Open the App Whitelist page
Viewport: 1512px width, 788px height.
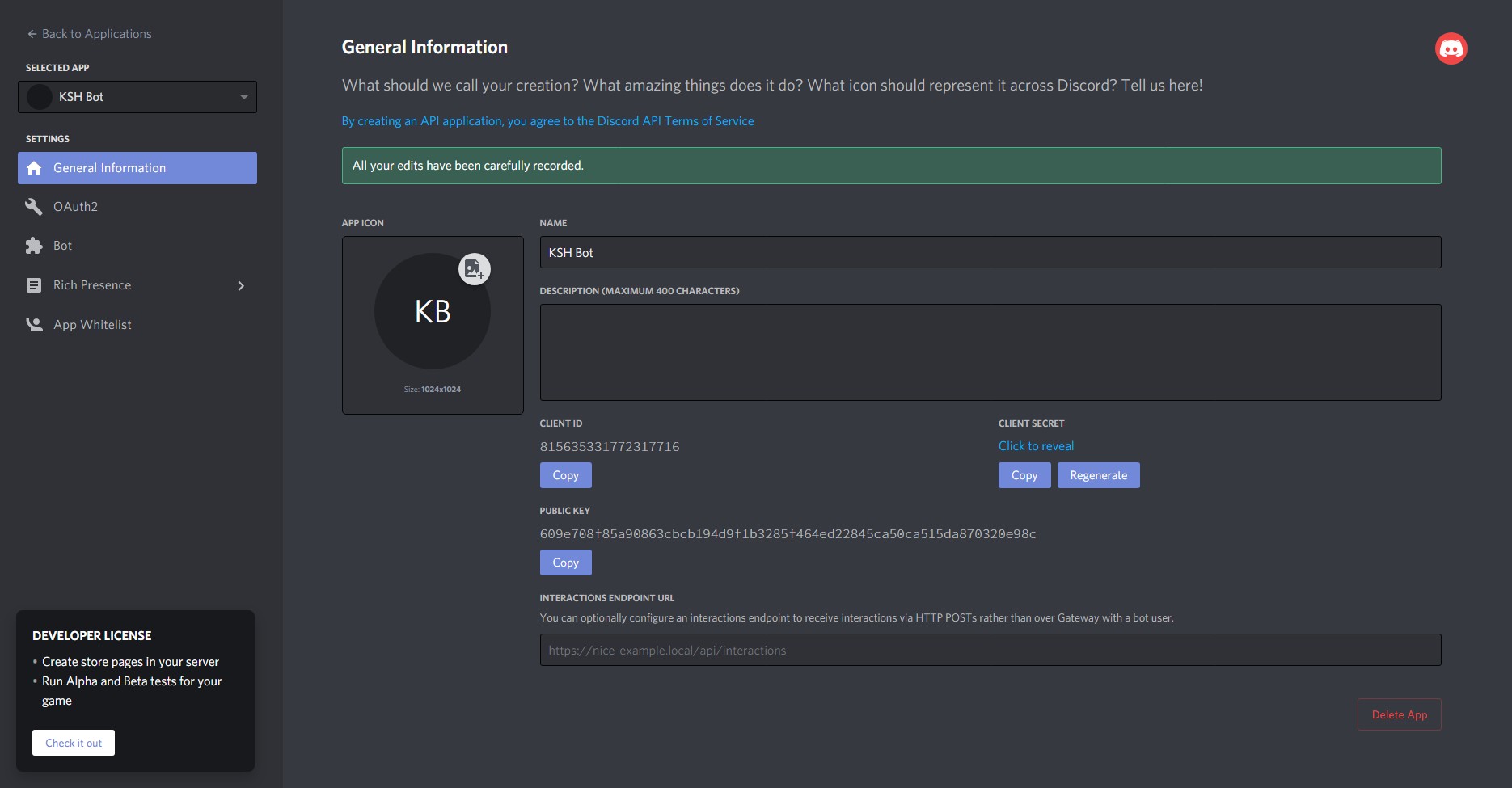[137, 324]
